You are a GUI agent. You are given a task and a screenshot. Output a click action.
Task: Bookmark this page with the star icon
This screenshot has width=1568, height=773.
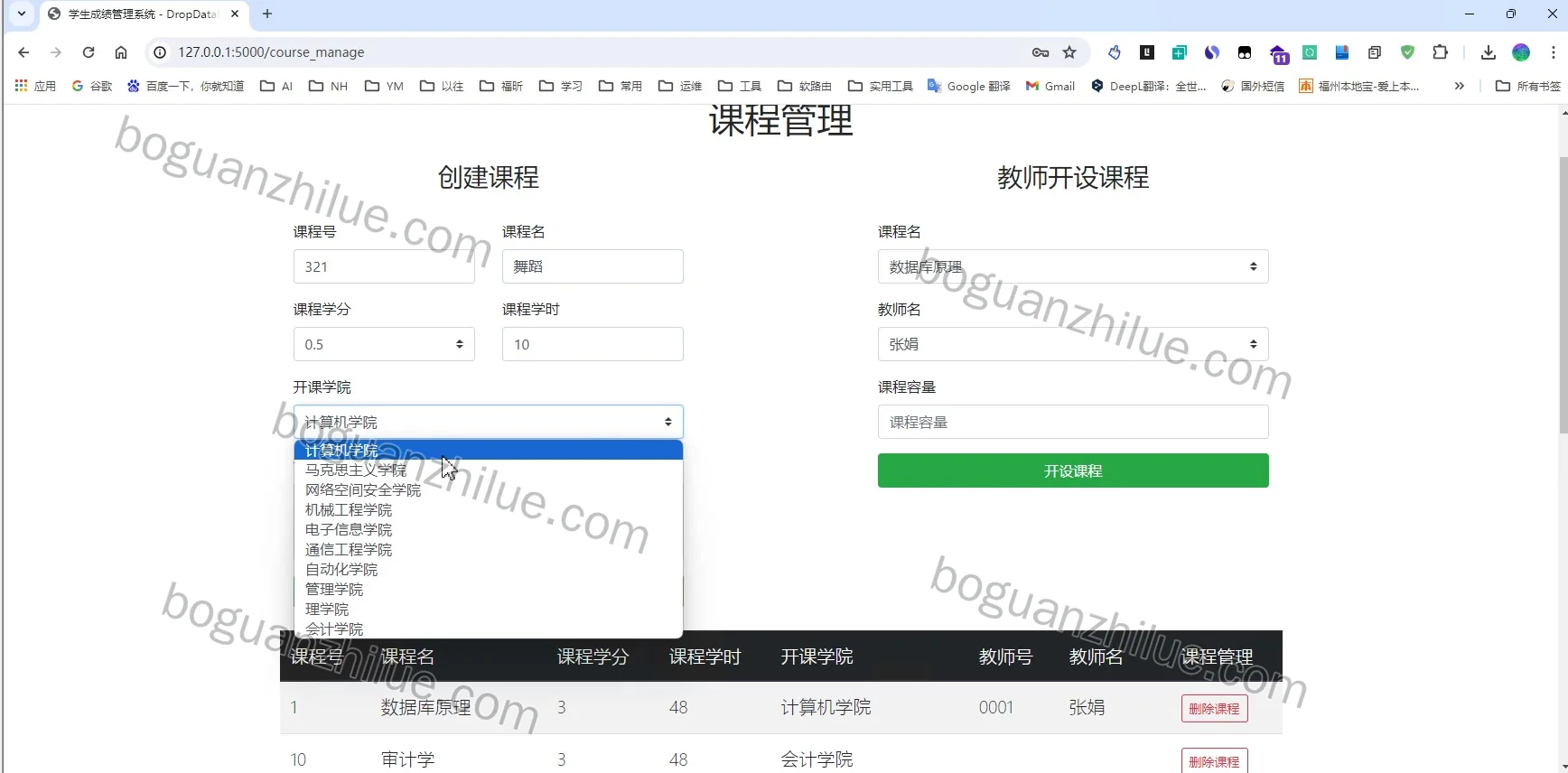coord(1069,52)
